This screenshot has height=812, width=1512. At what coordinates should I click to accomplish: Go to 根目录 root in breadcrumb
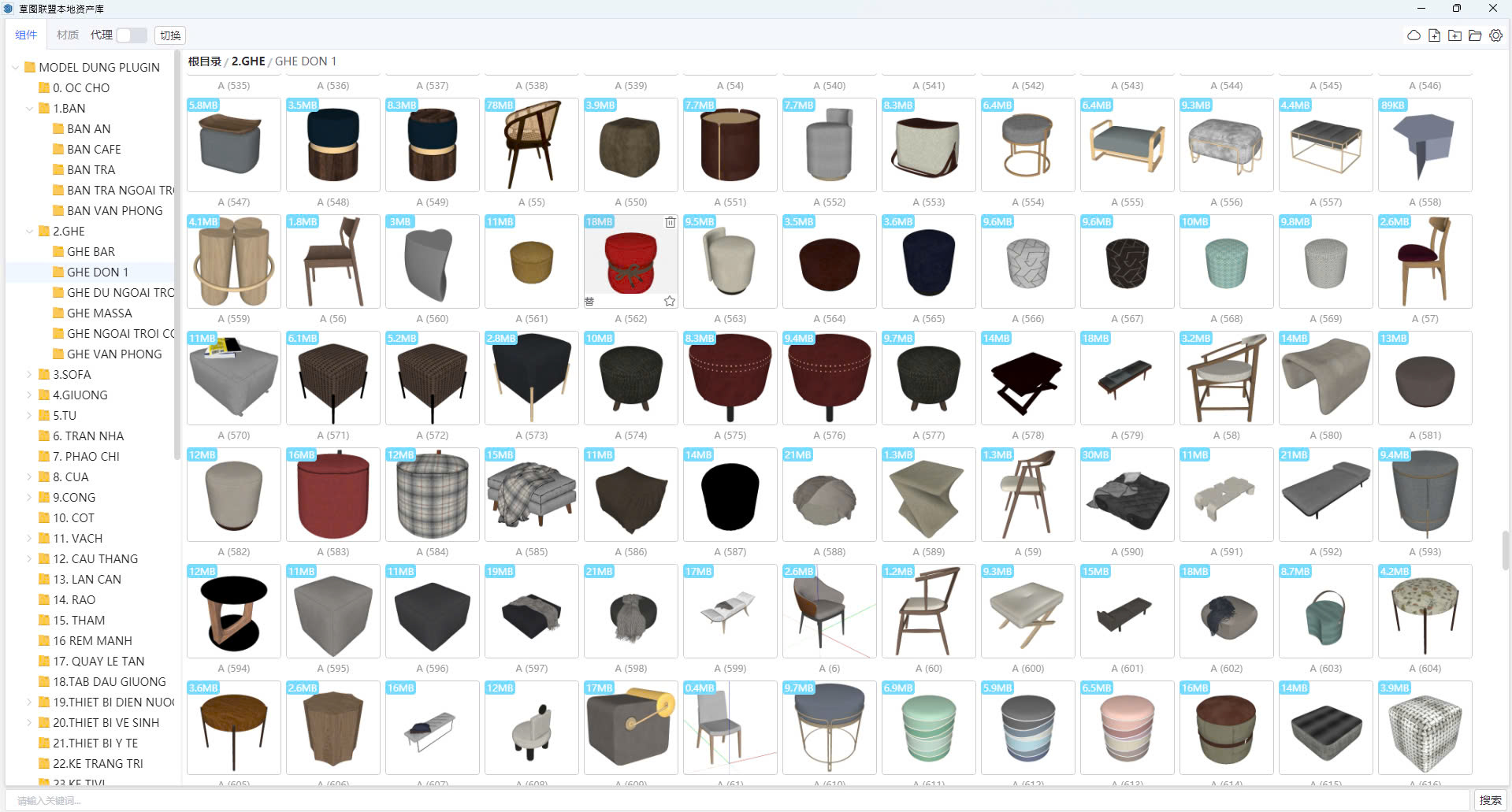click(x=204, y=61)
